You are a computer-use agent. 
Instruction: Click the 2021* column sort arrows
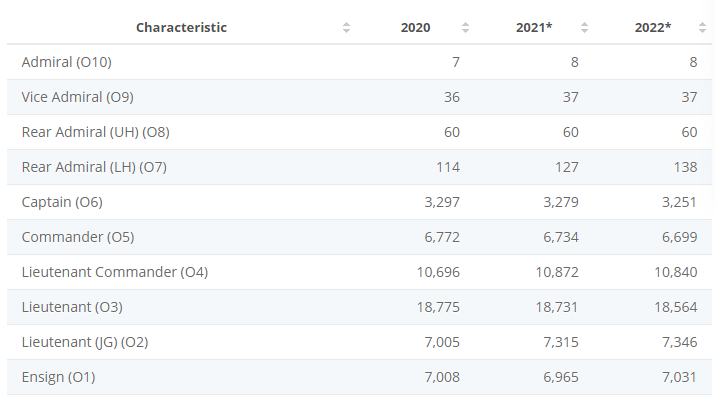click(584, 28)
